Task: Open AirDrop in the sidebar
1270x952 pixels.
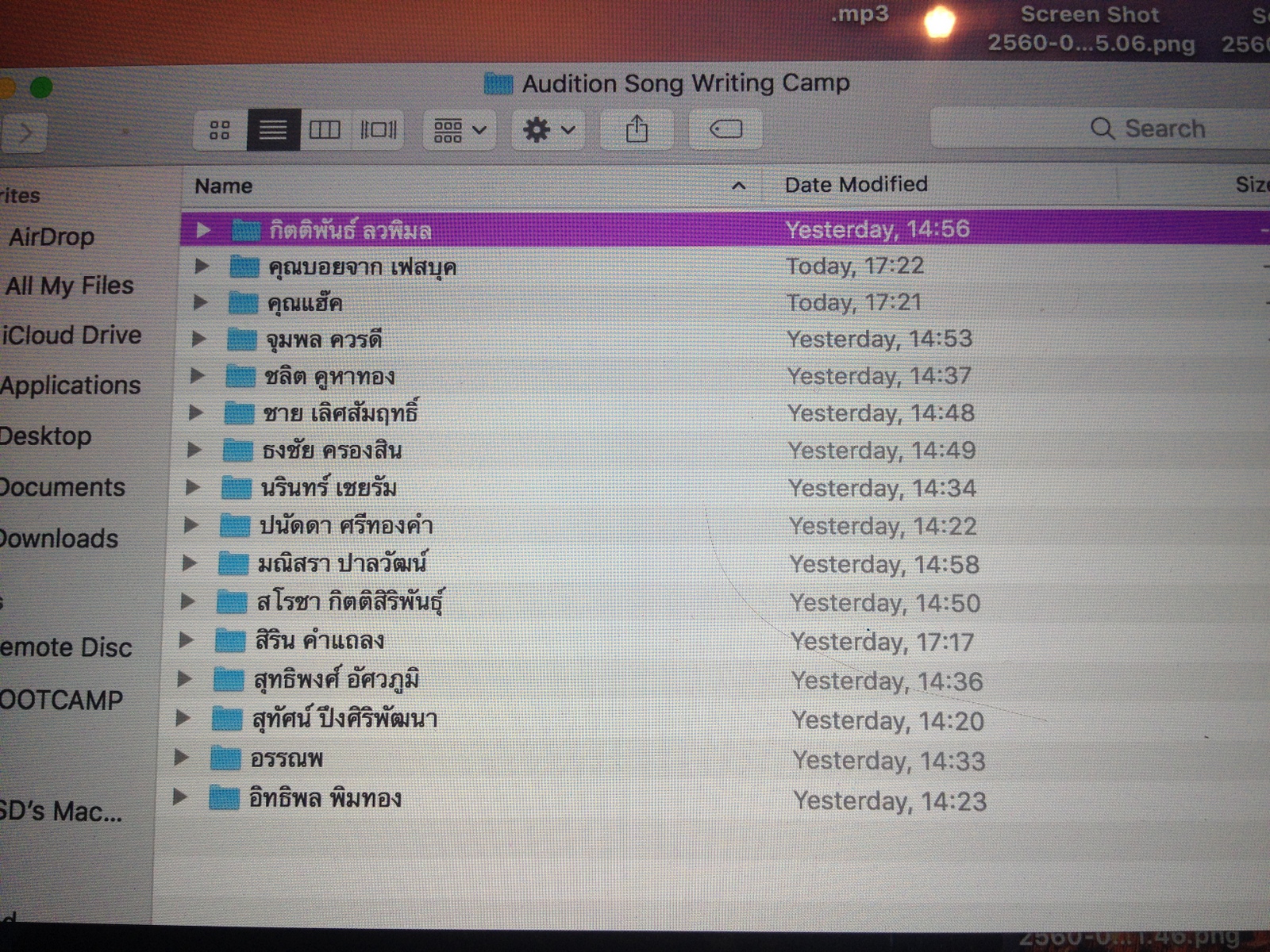Action: (52, 236)
